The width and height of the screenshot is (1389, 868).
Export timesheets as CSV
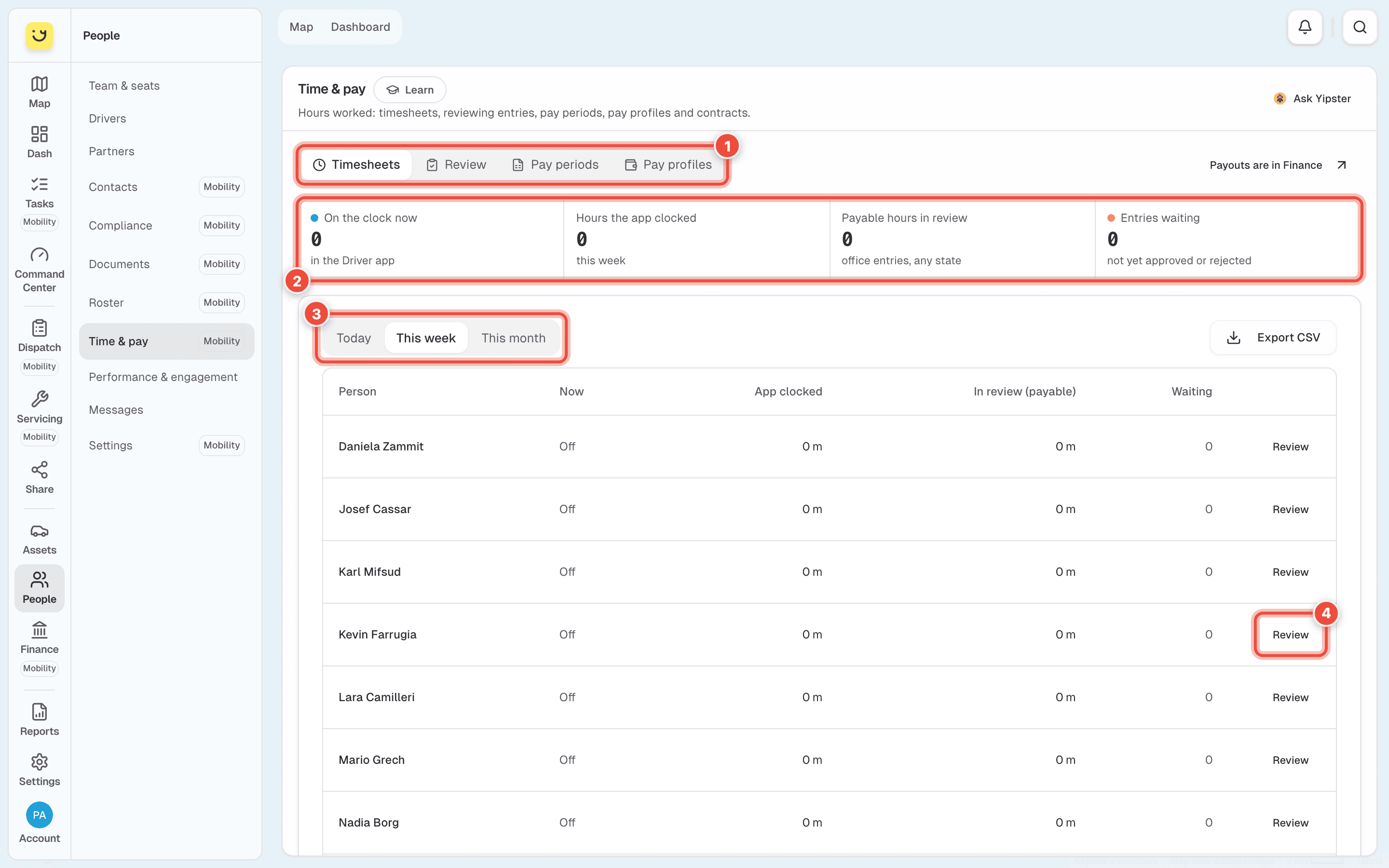pyautogui.click(x=1273, y=338)
